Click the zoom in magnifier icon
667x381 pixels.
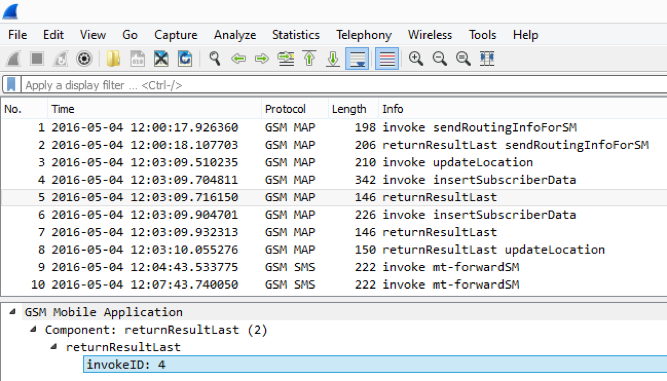416,59
